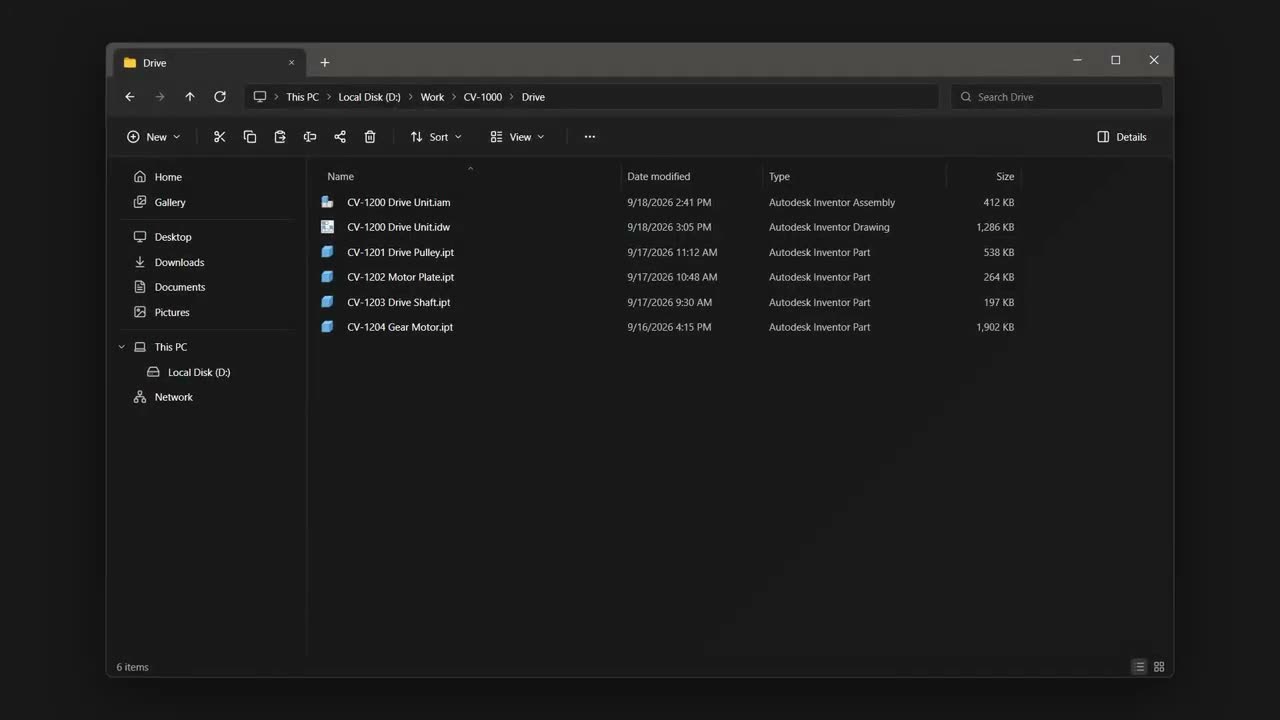
Task: Refresh the Drive folder view
Action: point(220,97)
